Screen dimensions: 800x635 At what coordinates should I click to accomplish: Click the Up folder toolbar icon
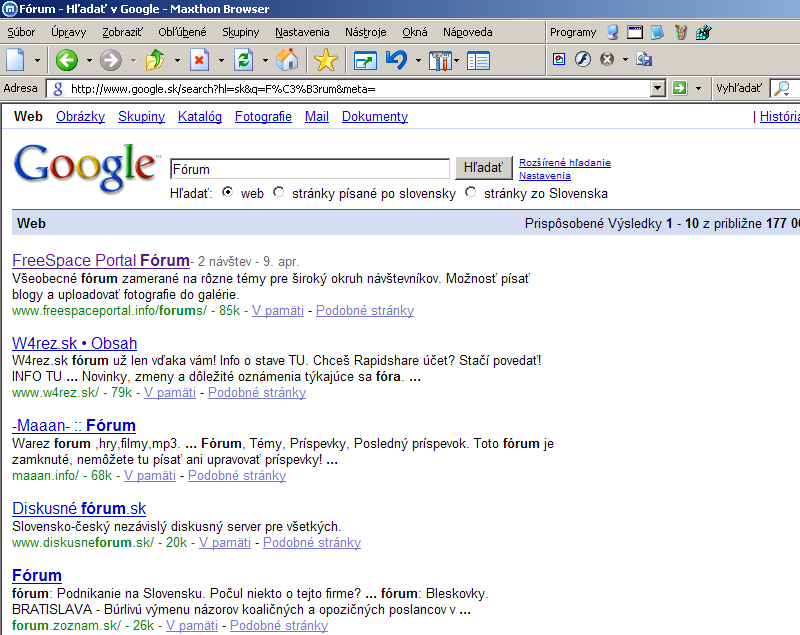pyautogui.click(x=155, y=60)
